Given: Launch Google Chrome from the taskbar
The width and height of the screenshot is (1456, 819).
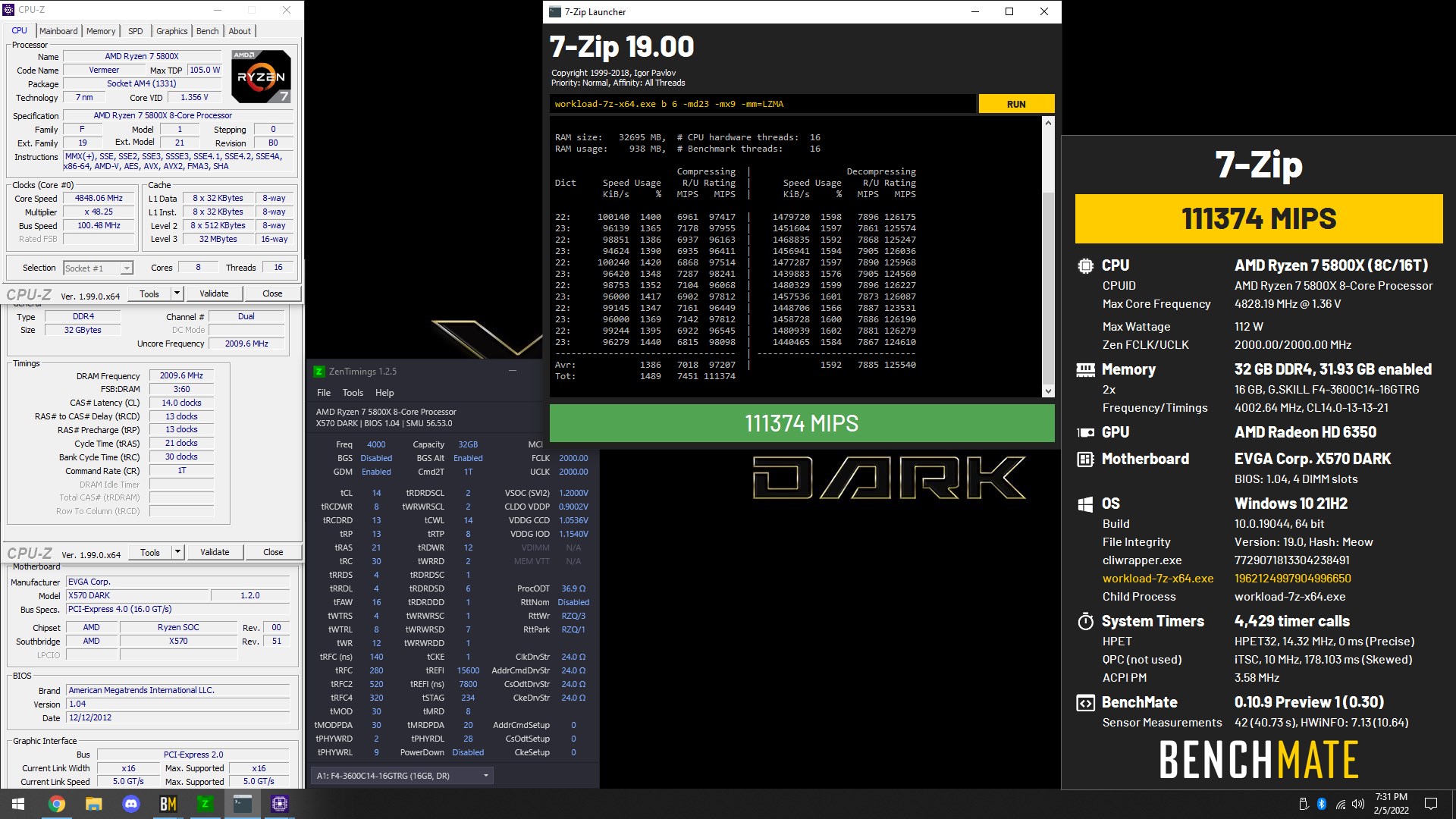Looking at the screenshot, I should [57, 804].
